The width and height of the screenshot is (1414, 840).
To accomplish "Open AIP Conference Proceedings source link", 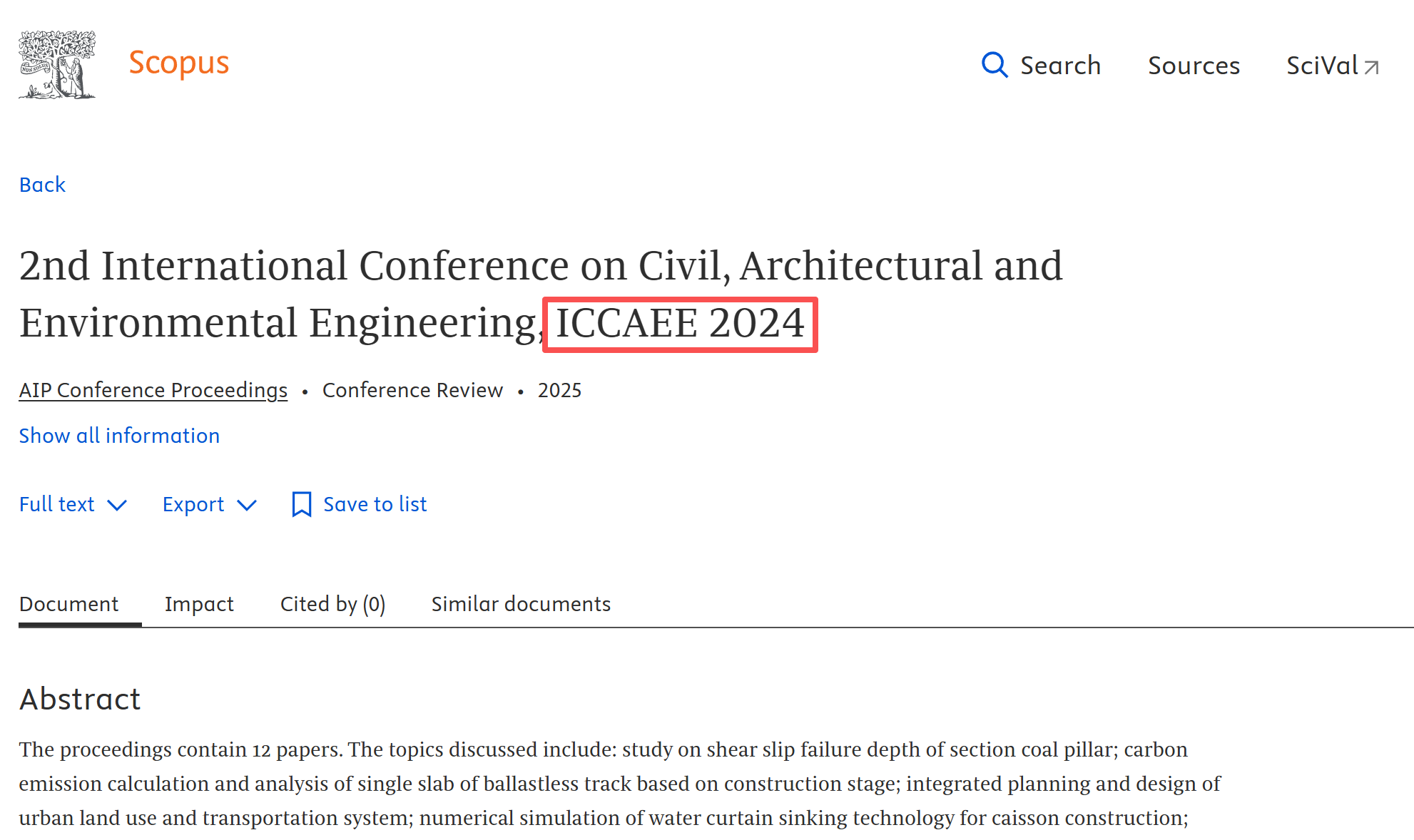I will [x=153, y=390].
